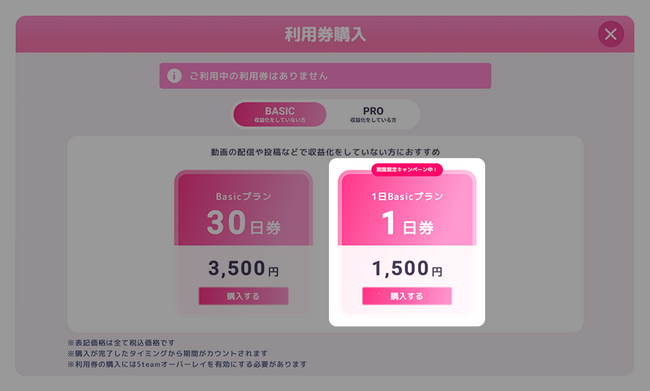Click the note about 期間がカウントされます
The height and width of the screenshot is (391, 650).
pos(167,354)
